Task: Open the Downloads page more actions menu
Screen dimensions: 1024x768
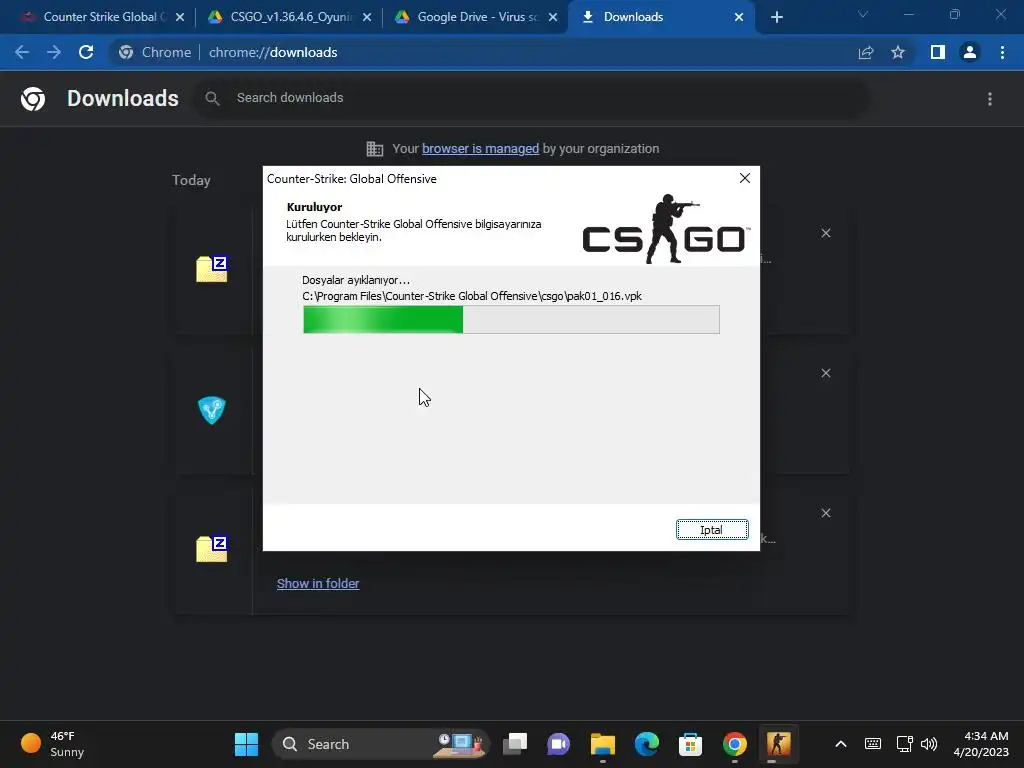Action: tap(989, 99)
